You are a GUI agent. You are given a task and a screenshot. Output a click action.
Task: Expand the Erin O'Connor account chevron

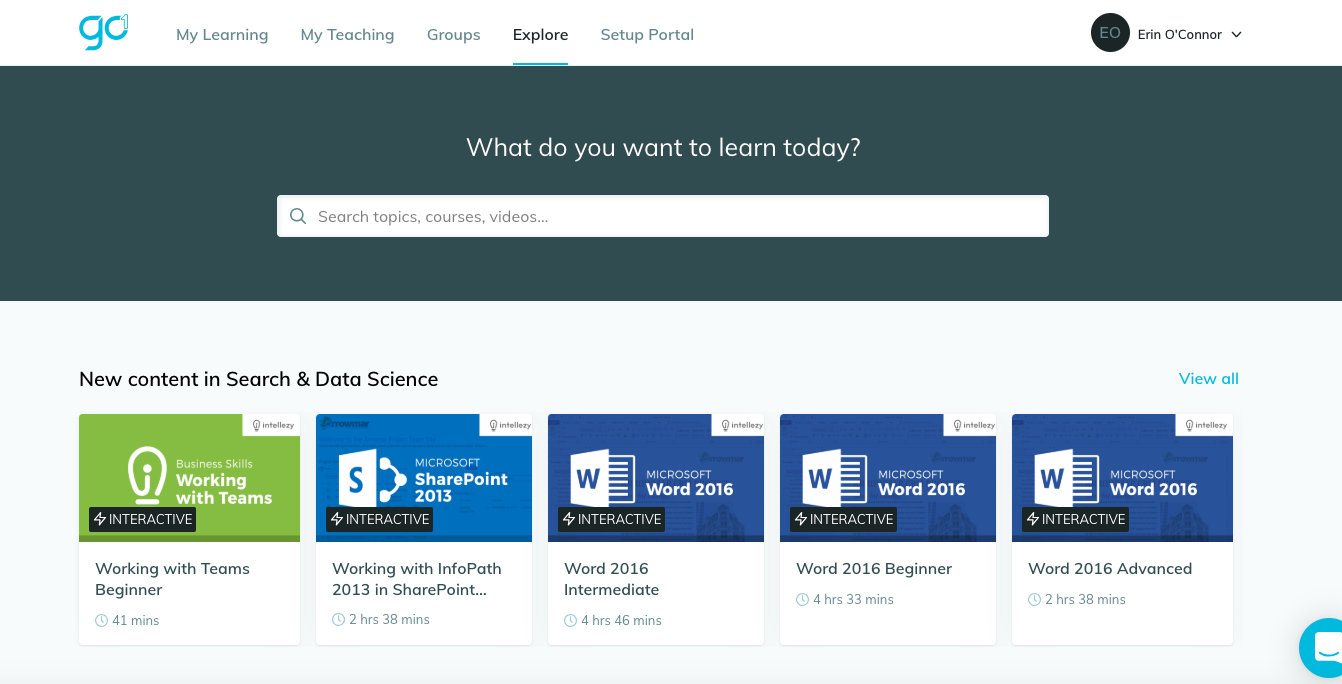tap(1236, 35)
